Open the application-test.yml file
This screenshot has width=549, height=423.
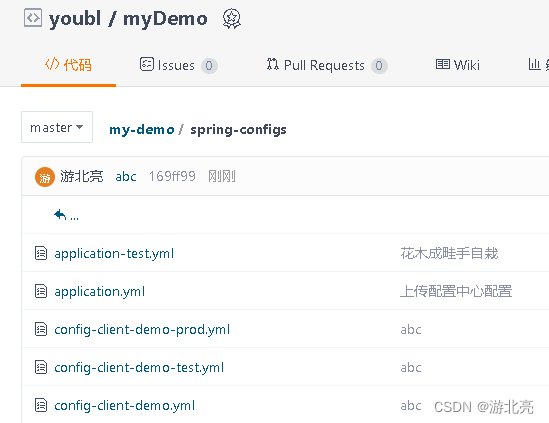point(114,254)
